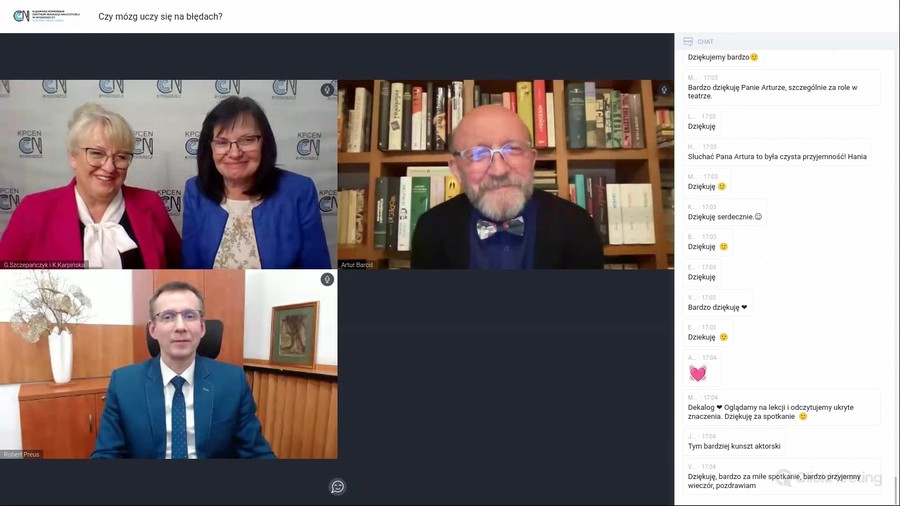This screenshot has height=506, width=900.
Task: Click the microphone icon on Artur Barciś's video
Action: click(664, 90)
